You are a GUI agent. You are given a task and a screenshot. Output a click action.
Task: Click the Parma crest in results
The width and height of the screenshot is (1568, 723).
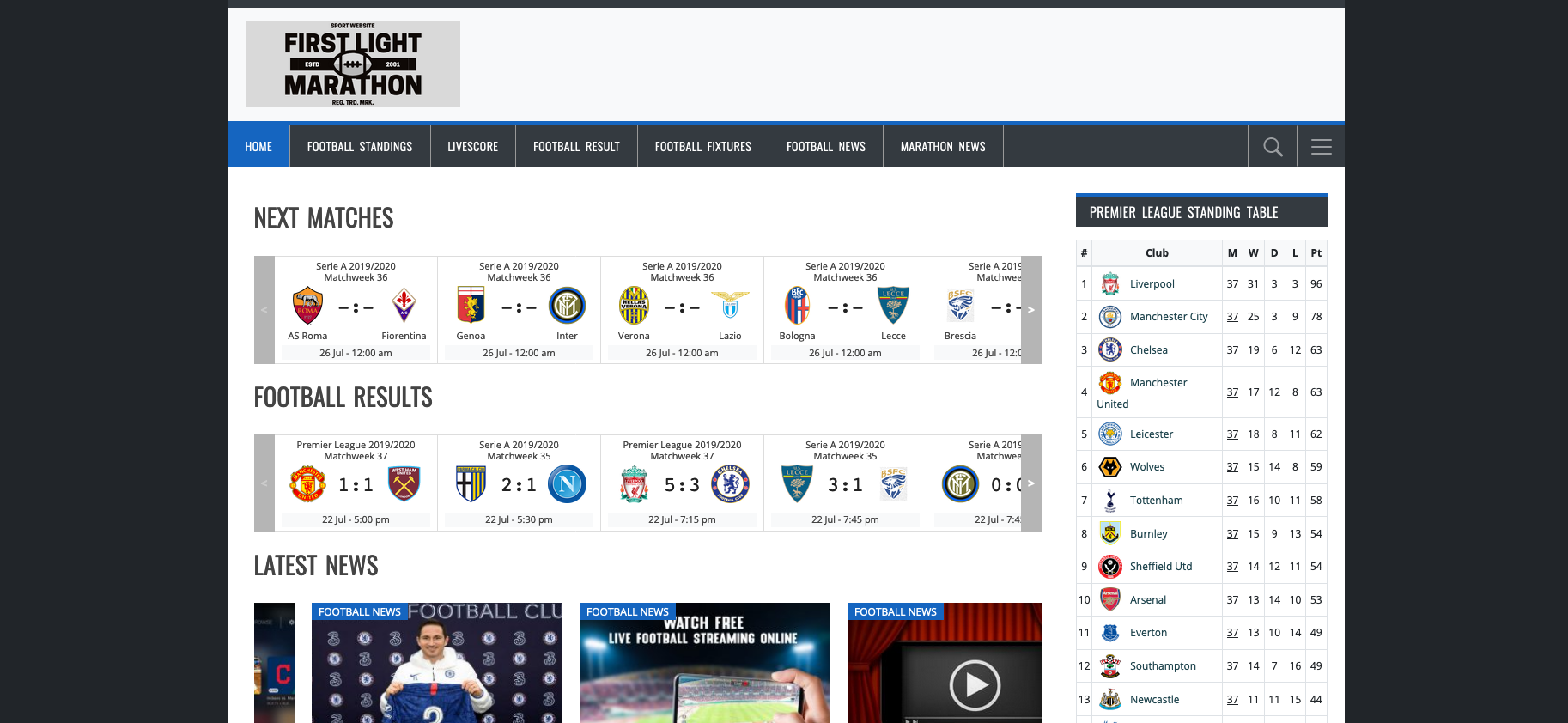coord(471,484)
